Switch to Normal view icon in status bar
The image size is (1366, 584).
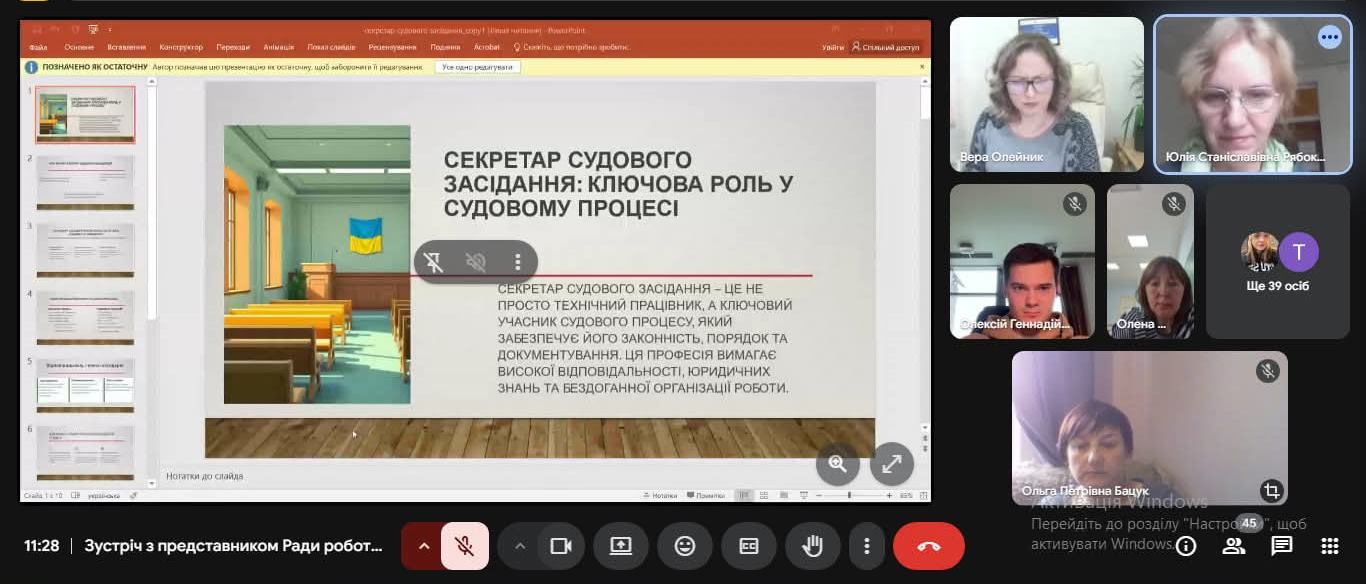(744, 495)
